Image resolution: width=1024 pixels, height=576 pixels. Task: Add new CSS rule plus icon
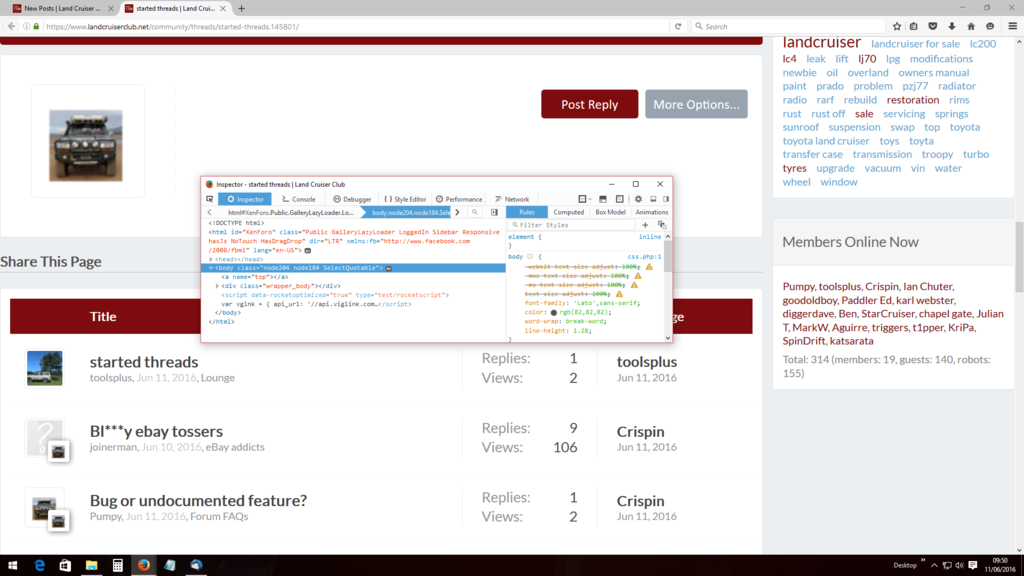click(645, 225)
